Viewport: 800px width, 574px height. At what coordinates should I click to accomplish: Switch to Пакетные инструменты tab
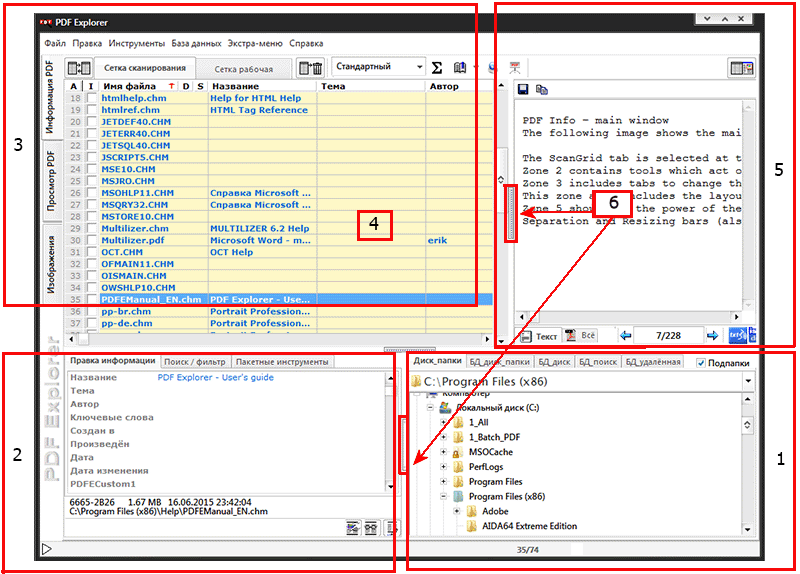pyautogui.click(x=282, y=362)
